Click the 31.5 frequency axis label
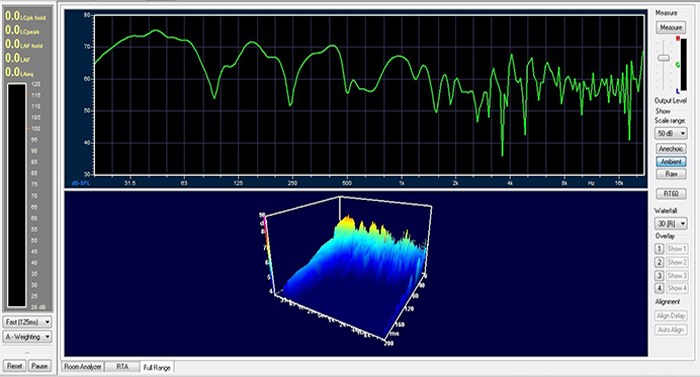The image size is (700, 377). coord(130,183)
